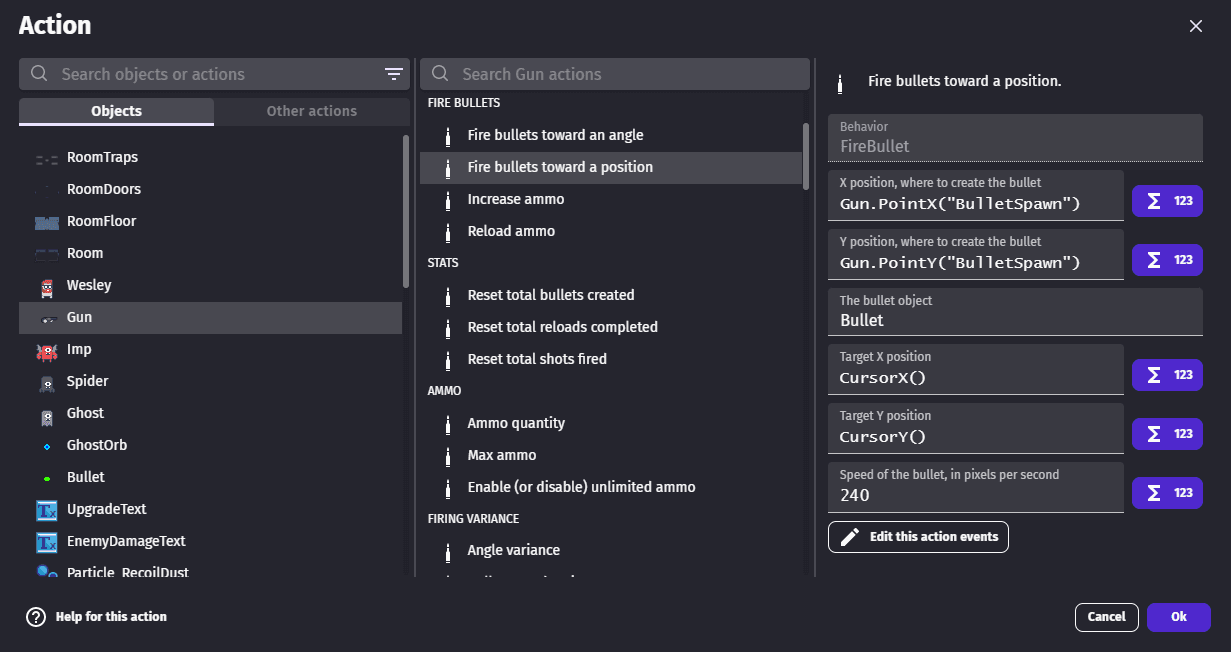Click the Wesley object icon

(x=47, y=286)
